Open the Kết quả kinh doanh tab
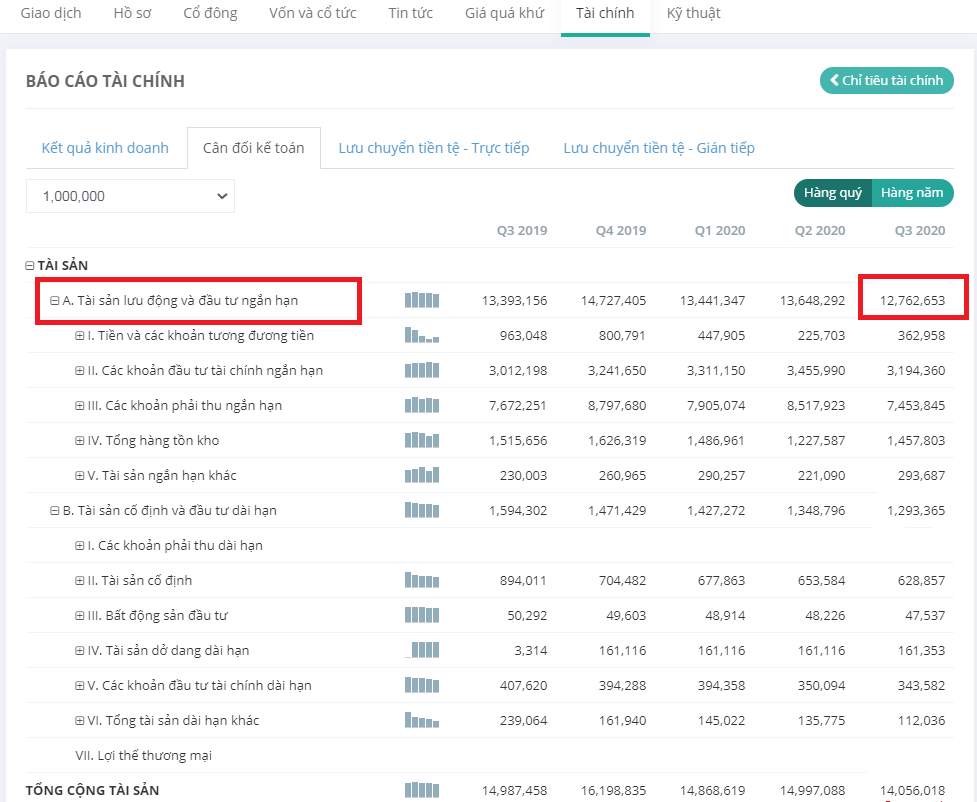The image size is (977, 802). click(x=105, y=148)
